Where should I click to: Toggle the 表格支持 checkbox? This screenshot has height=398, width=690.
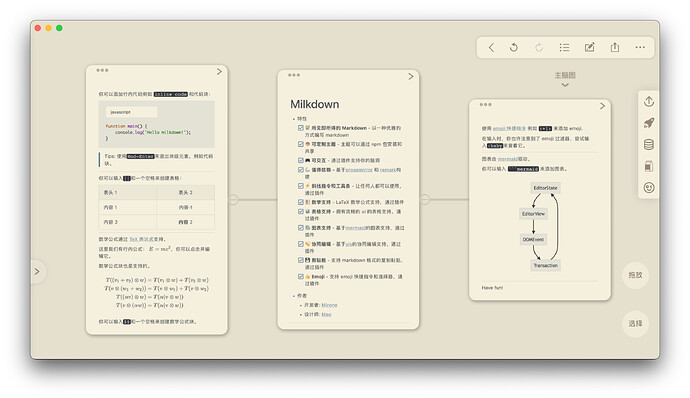(301, 211)
